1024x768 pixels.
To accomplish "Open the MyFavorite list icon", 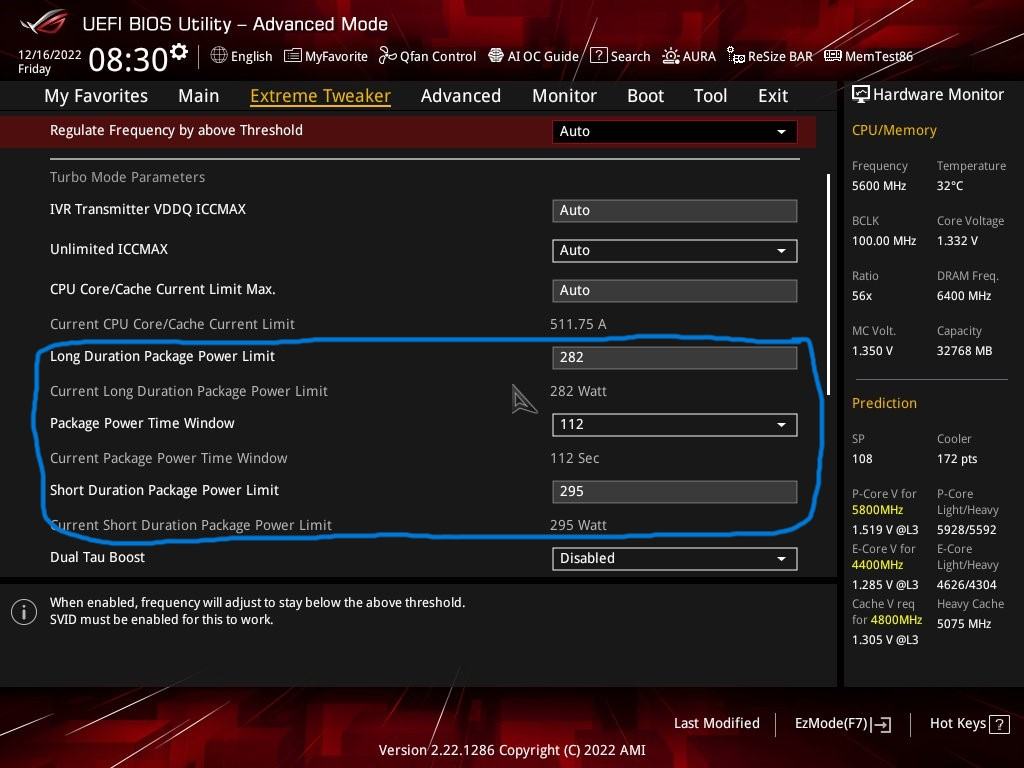I will [293, 56].
